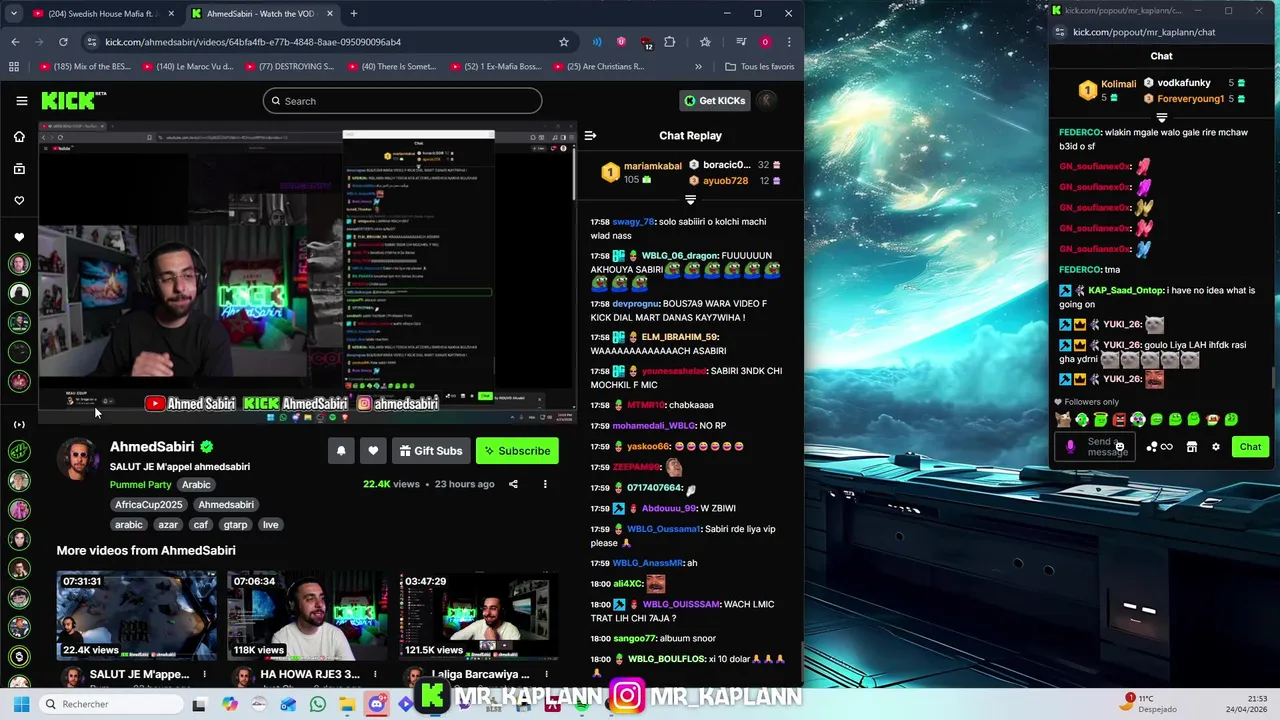
Task: Follow AhmedSabiri with heart button
Action: (x=373, y=451)
